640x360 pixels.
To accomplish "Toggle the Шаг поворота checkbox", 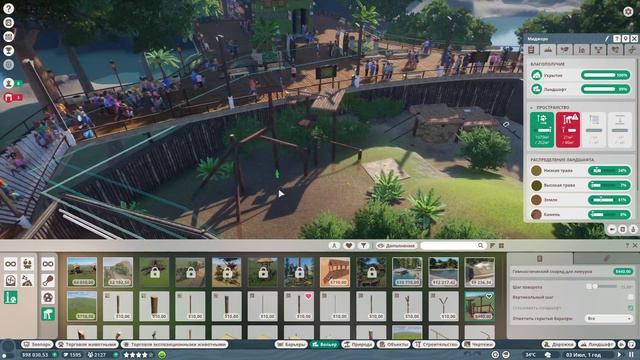I will (x=589, y=287).
